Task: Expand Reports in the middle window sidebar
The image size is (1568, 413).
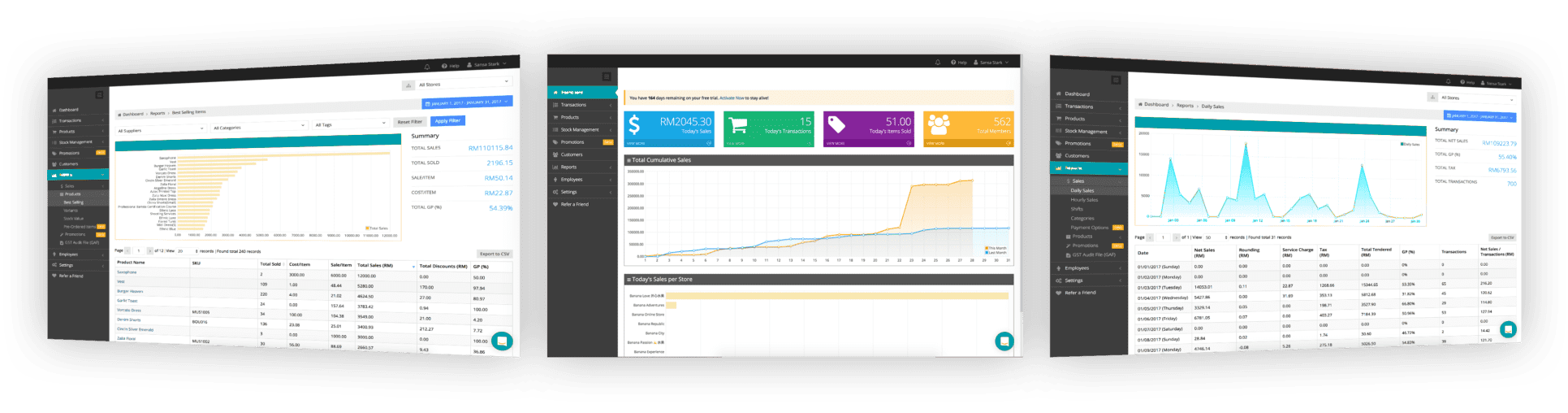Action: 582,167
